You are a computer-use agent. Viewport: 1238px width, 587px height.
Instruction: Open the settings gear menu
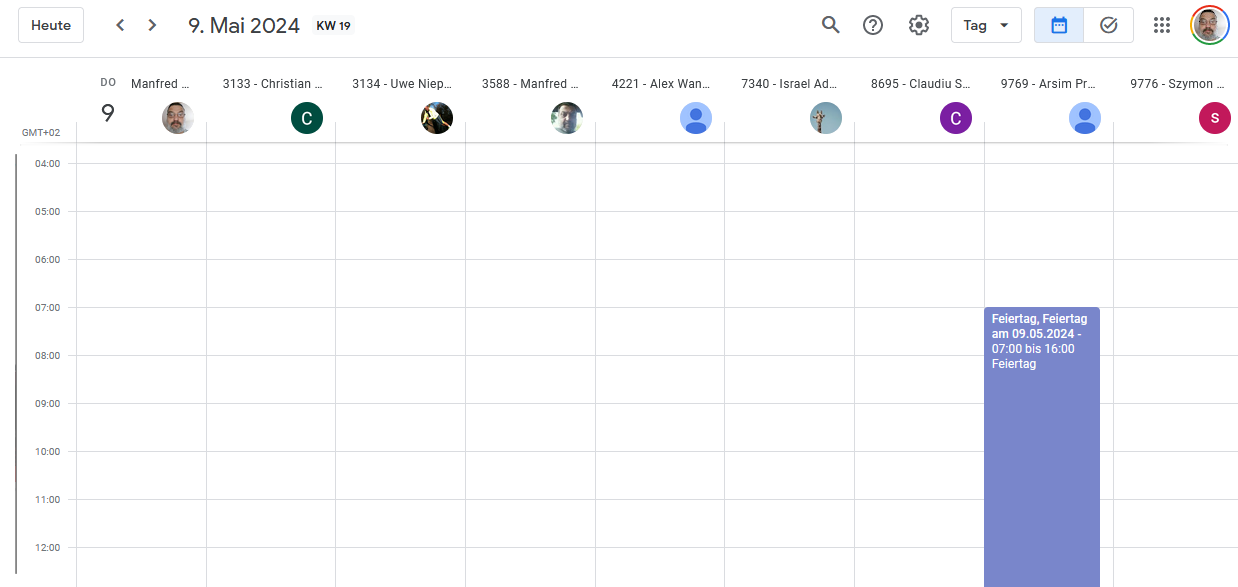918,25
